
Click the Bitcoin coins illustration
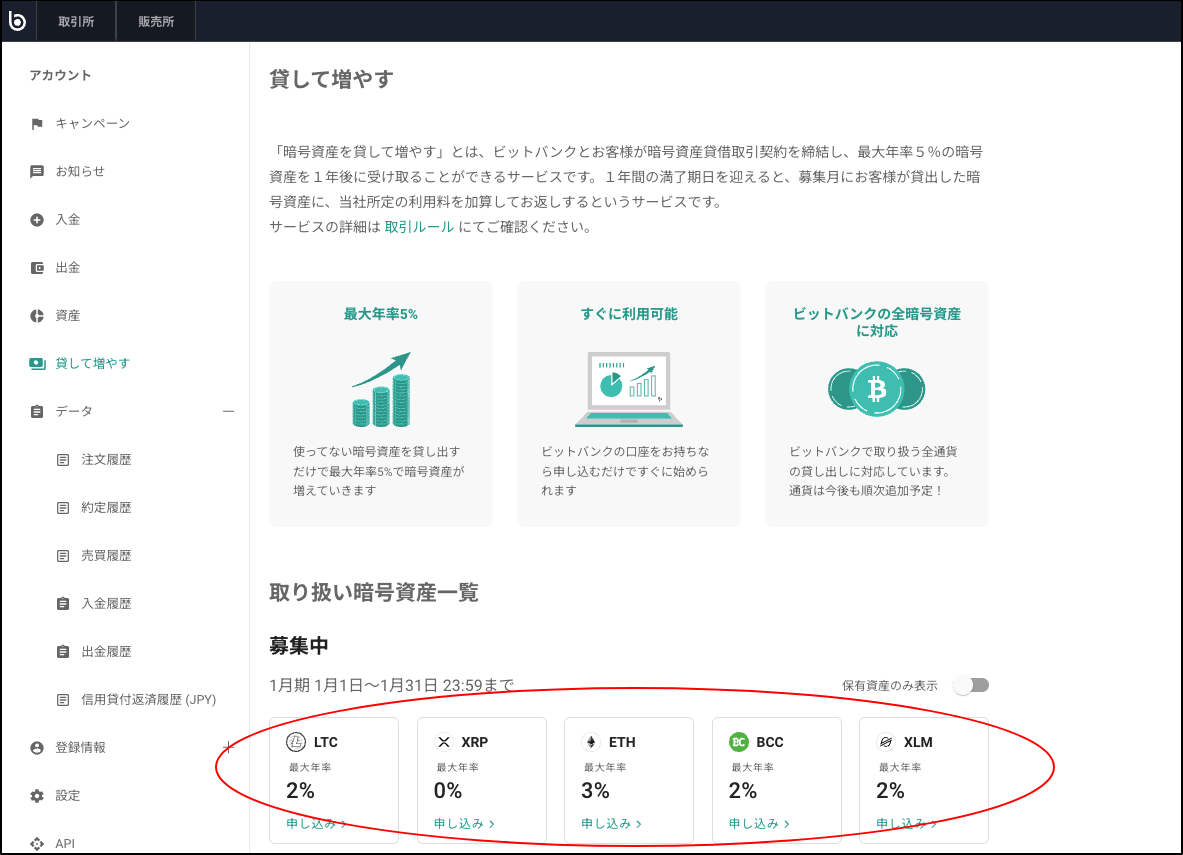click(877, 389)
